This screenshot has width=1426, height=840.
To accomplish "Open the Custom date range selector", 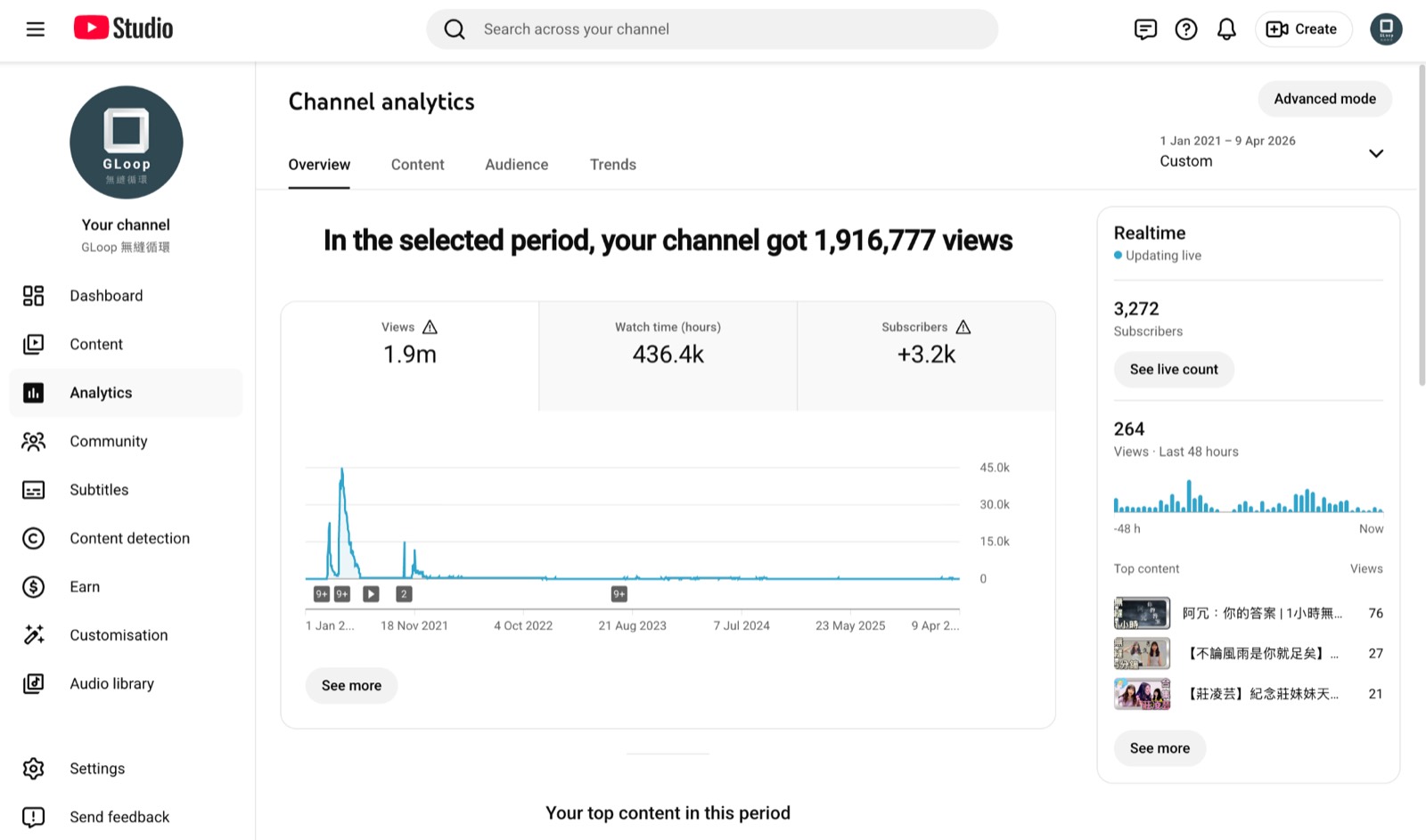I will coord(1272,151).
